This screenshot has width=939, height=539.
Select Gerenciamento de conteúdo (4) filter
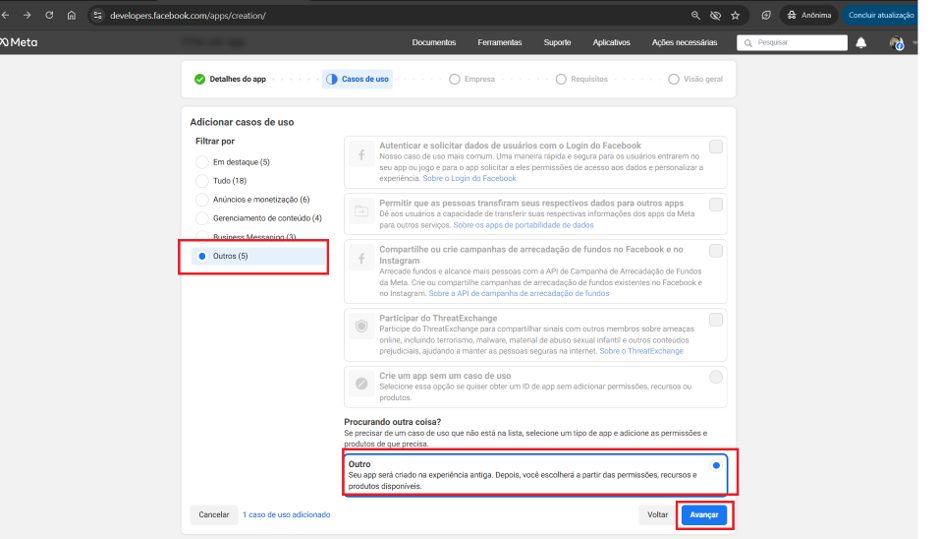point(202,218)
